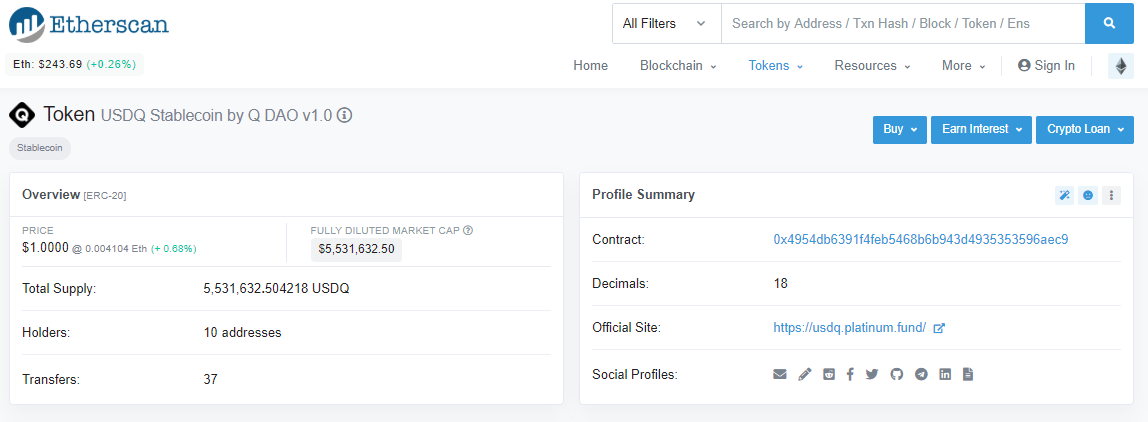Focus the search by address input field
The height and width of the screenshot is (422, 1148).
903,23
